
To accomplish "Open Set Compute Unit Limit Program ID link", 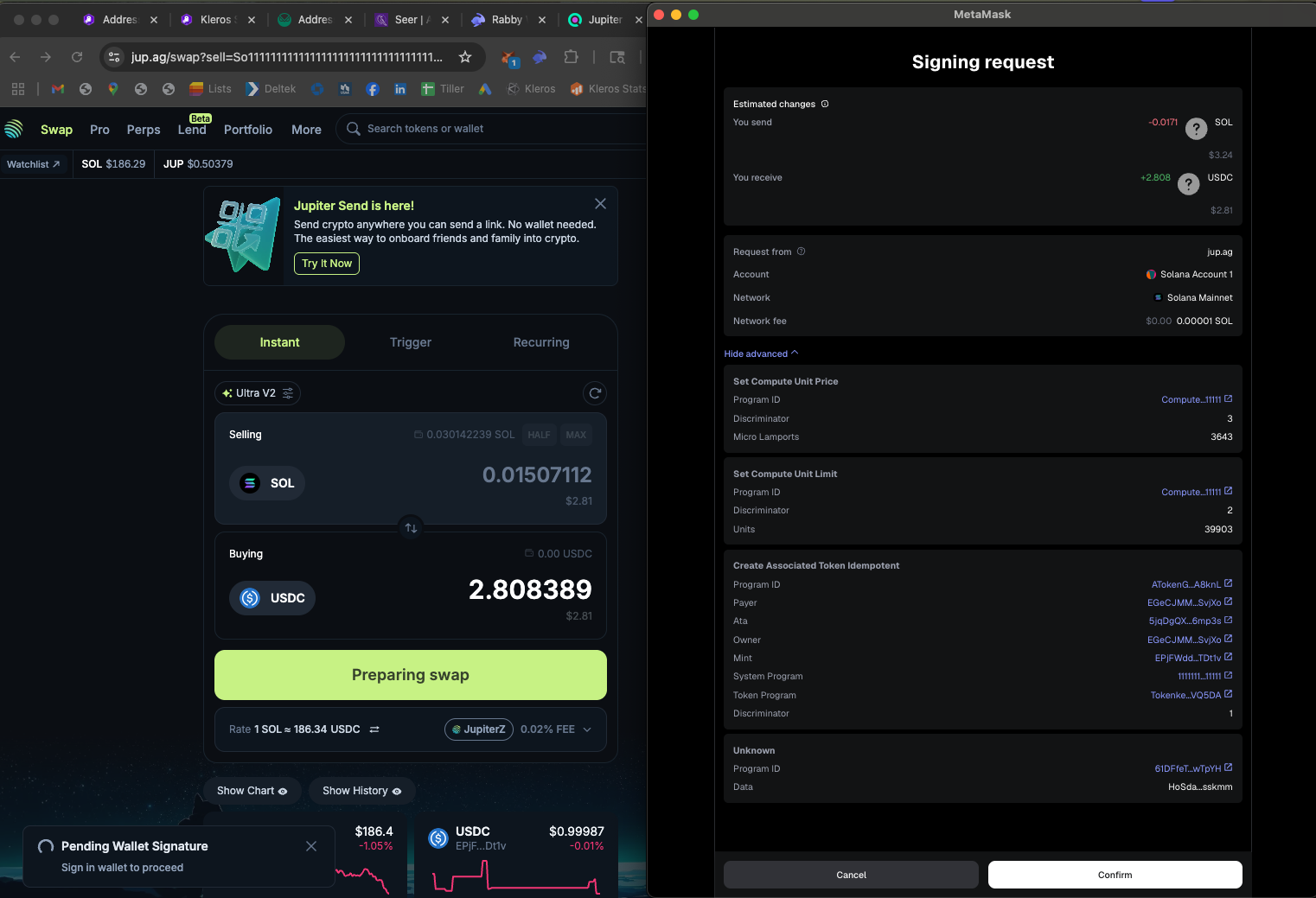I will coord(1197,492).
